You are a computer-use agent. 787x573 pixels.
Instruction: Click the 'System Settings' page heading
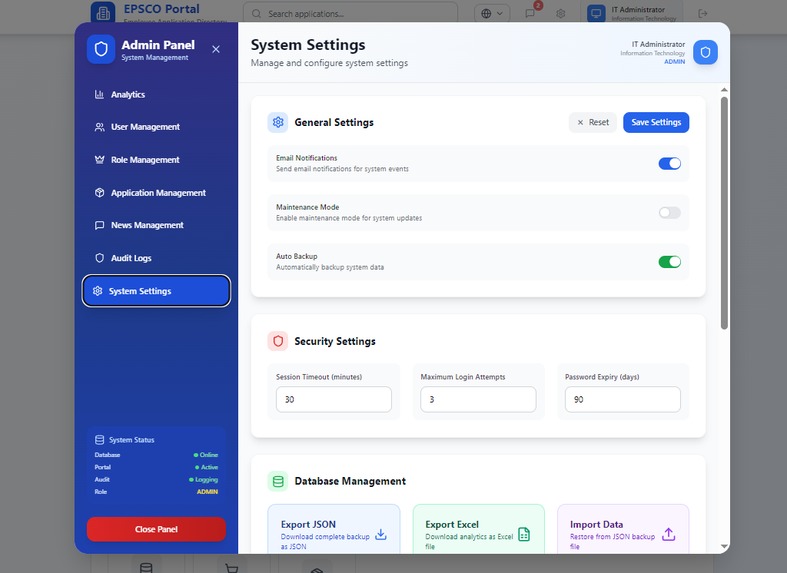pos(308,45)
